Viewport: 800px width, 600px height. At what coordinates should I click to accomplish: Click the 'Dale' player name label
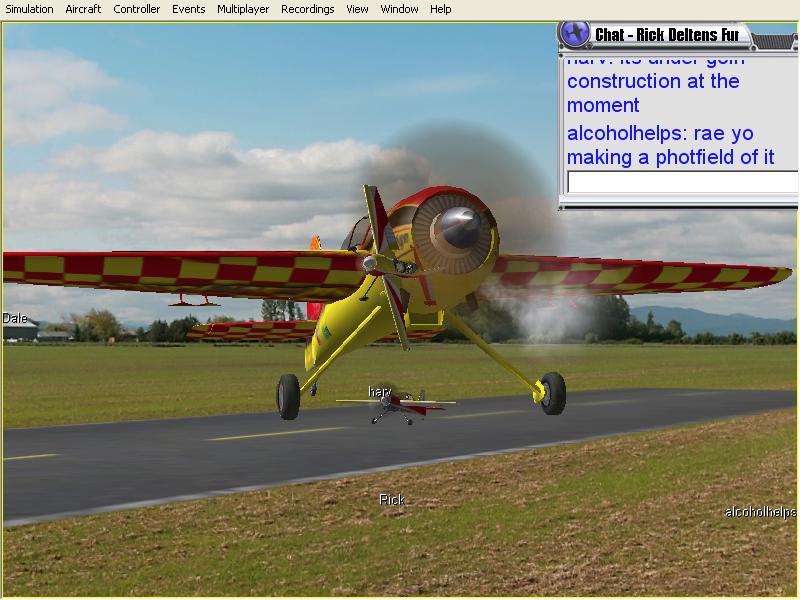15,318
